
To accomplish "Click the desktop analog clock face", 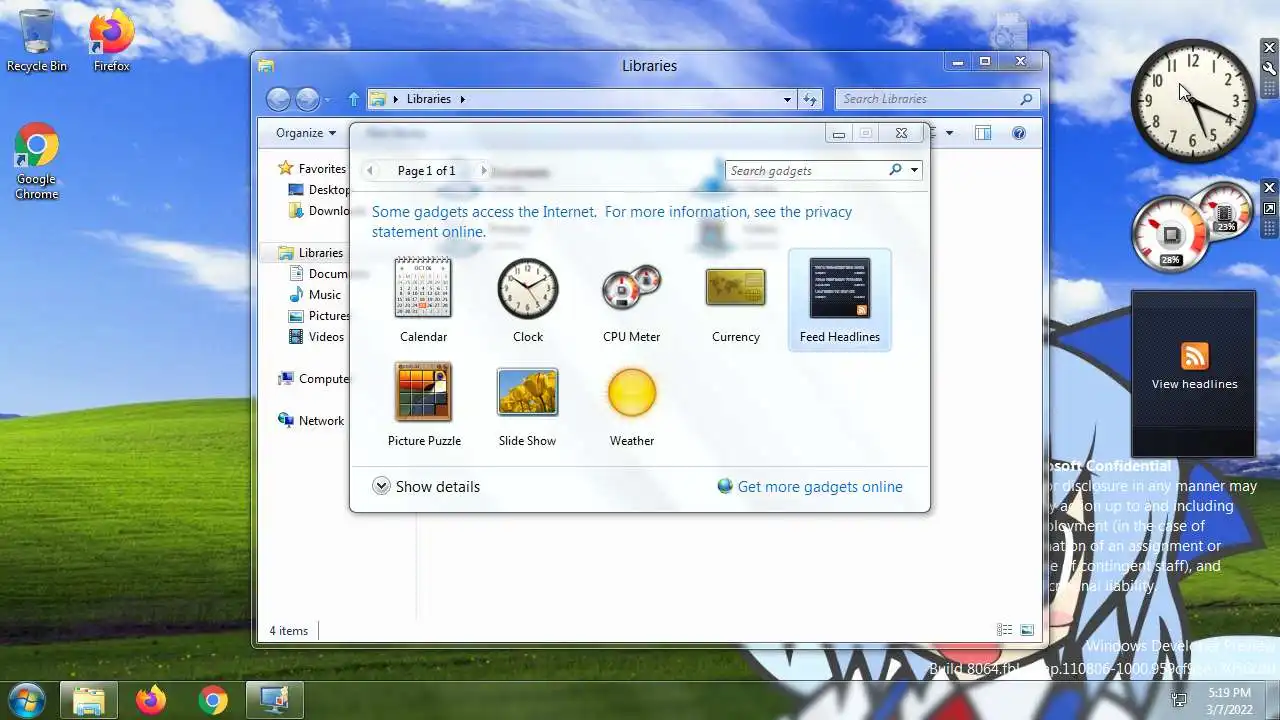I will (x=1192, y=100).
